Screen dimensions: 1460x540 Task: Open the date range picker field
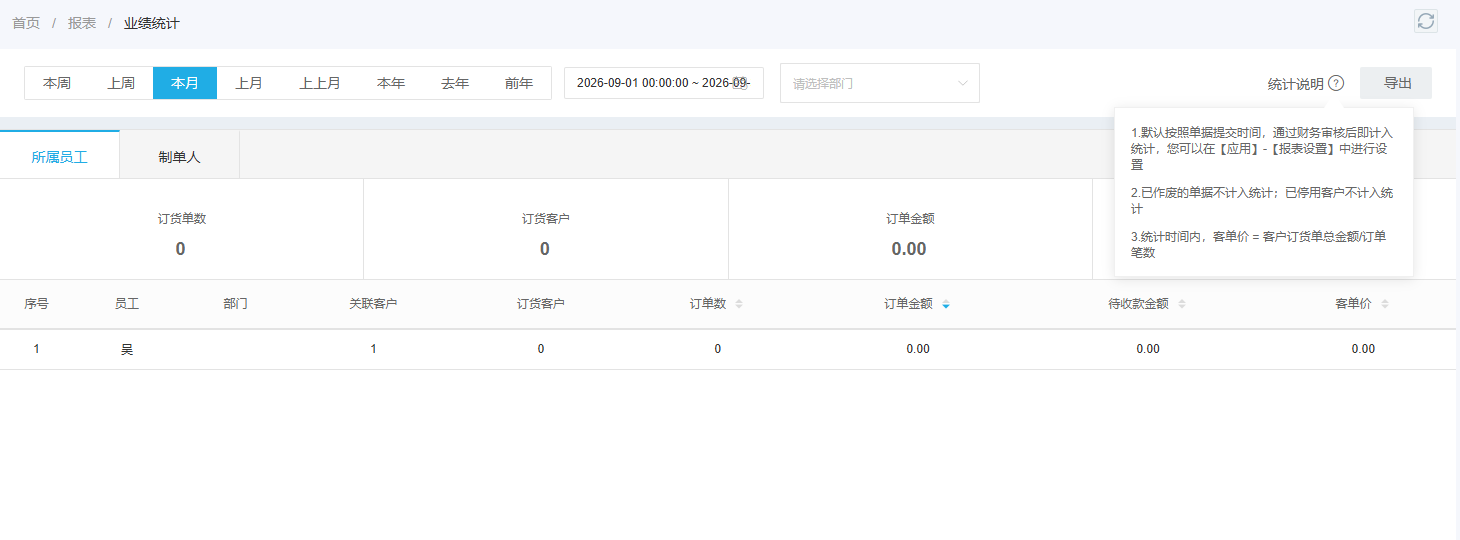coord(664,83)
